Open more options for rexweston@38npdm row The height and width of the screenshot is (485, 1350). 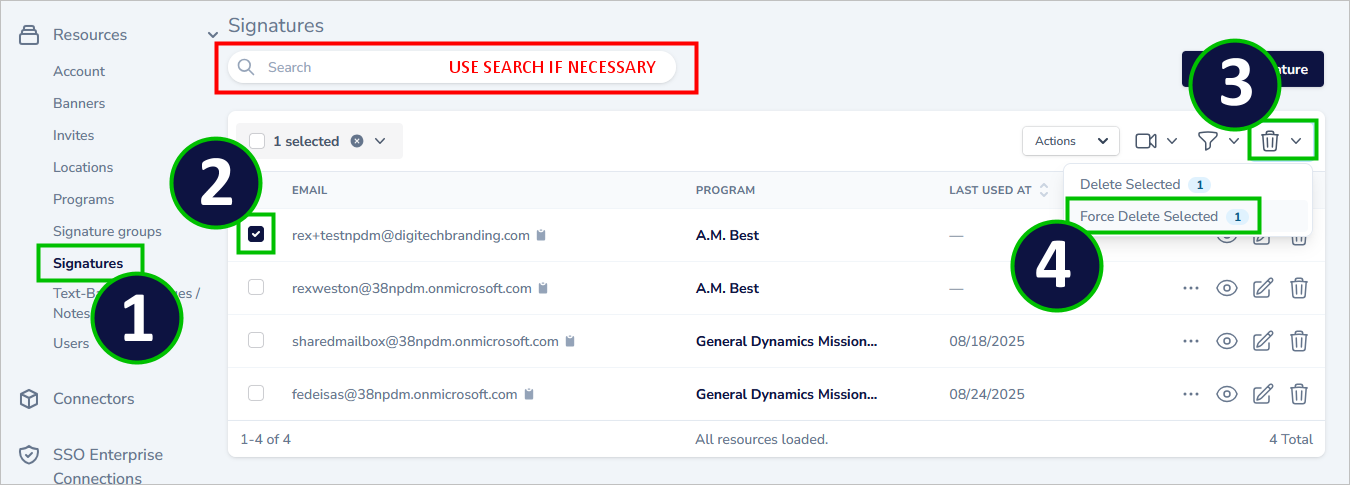[1190, 288]
